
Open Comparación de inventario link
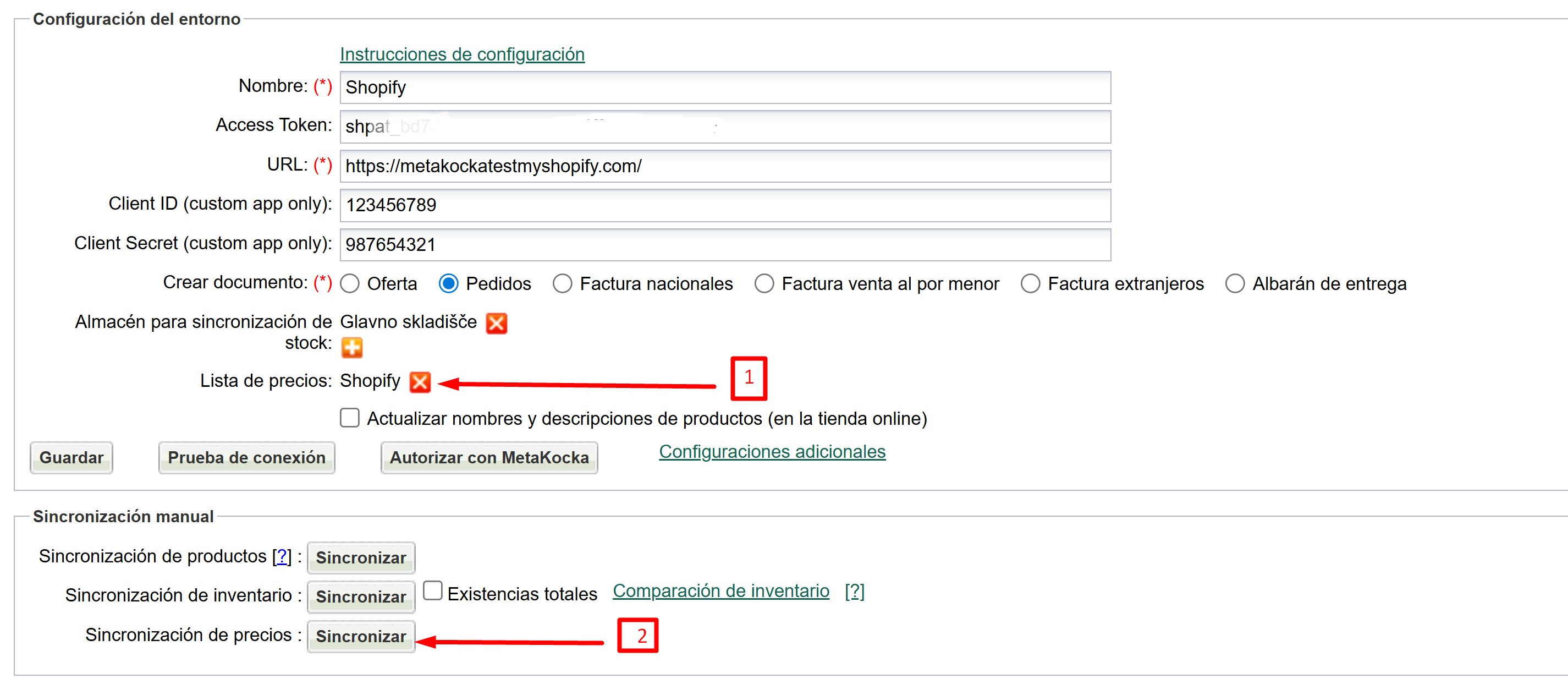tap(720, 591)
